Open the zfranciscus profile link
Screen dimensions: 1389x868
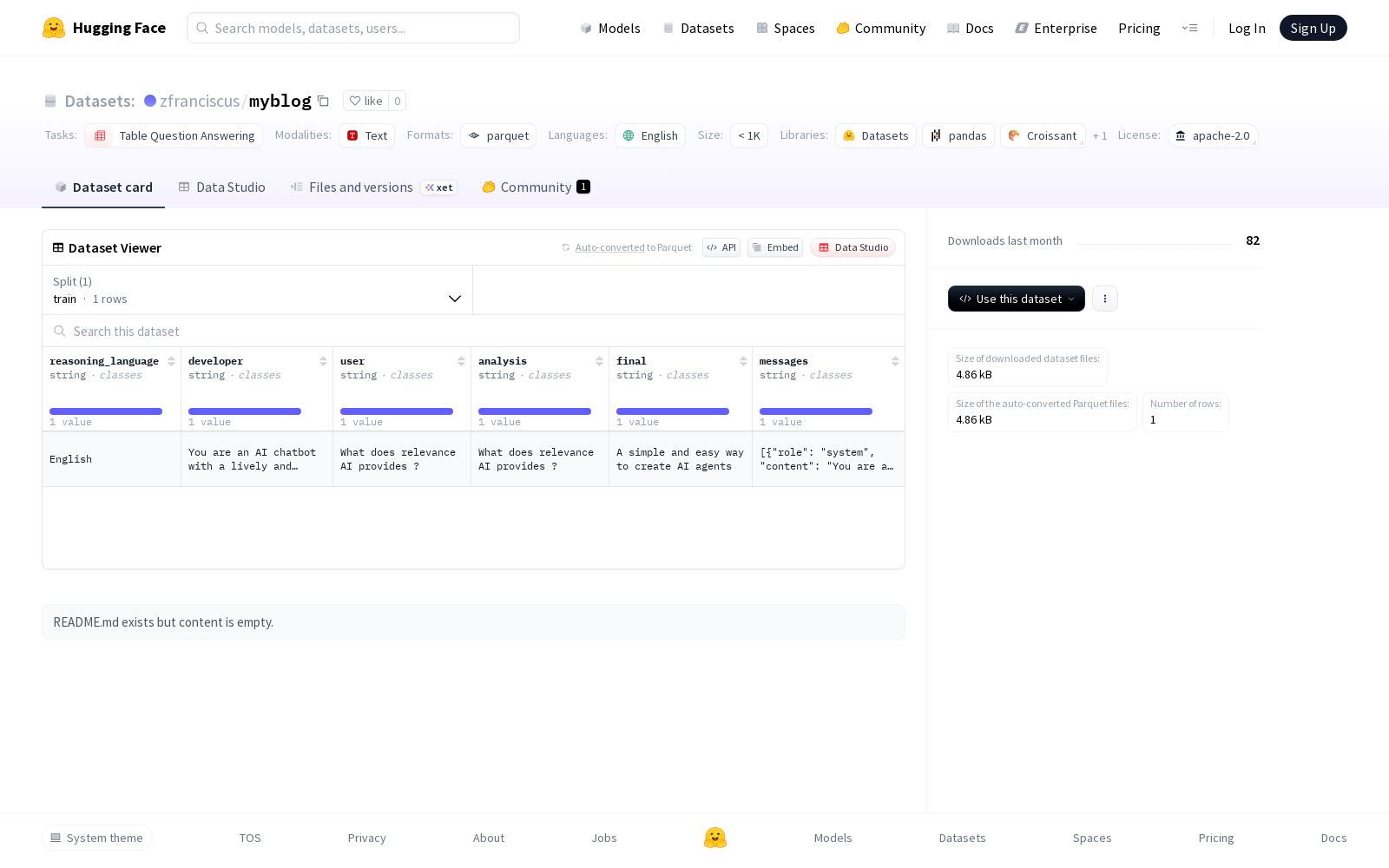(200, 101)
